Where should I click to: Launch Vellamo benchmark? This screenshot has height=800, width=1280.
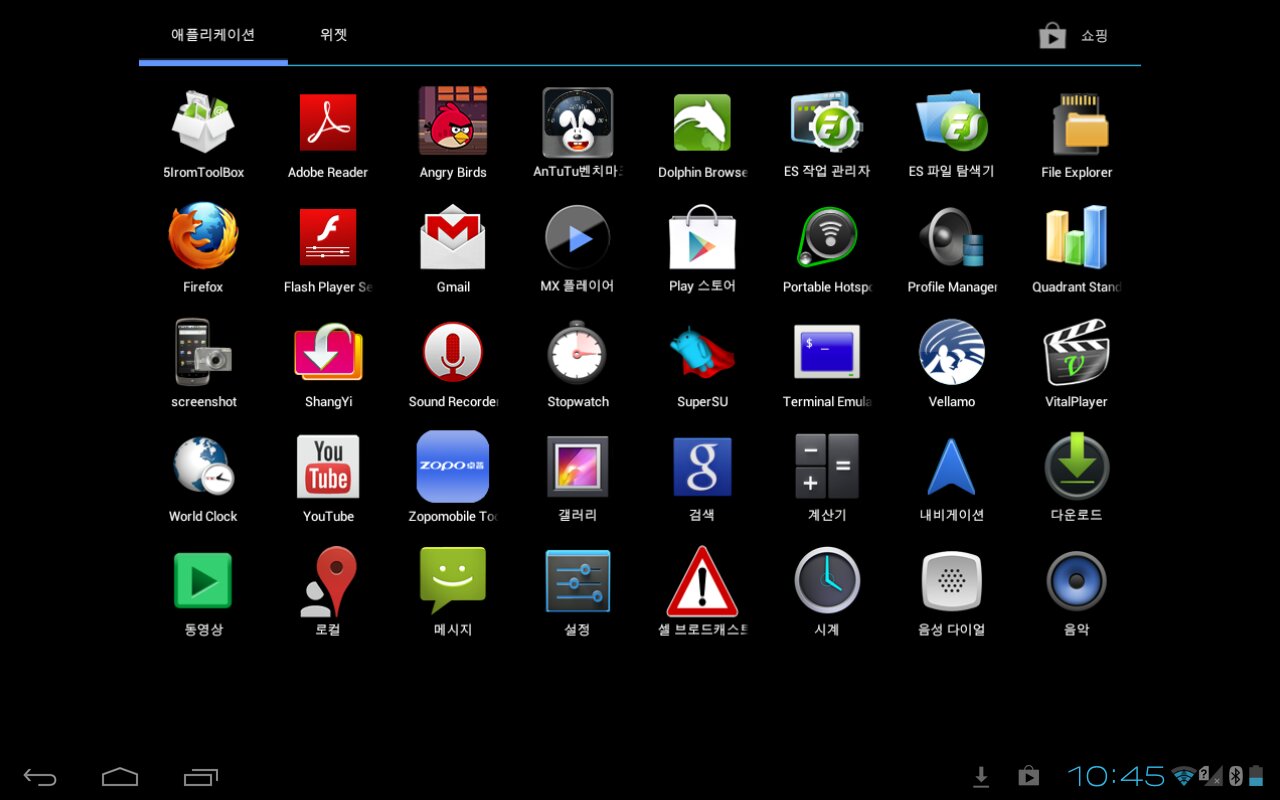[952, 363]
